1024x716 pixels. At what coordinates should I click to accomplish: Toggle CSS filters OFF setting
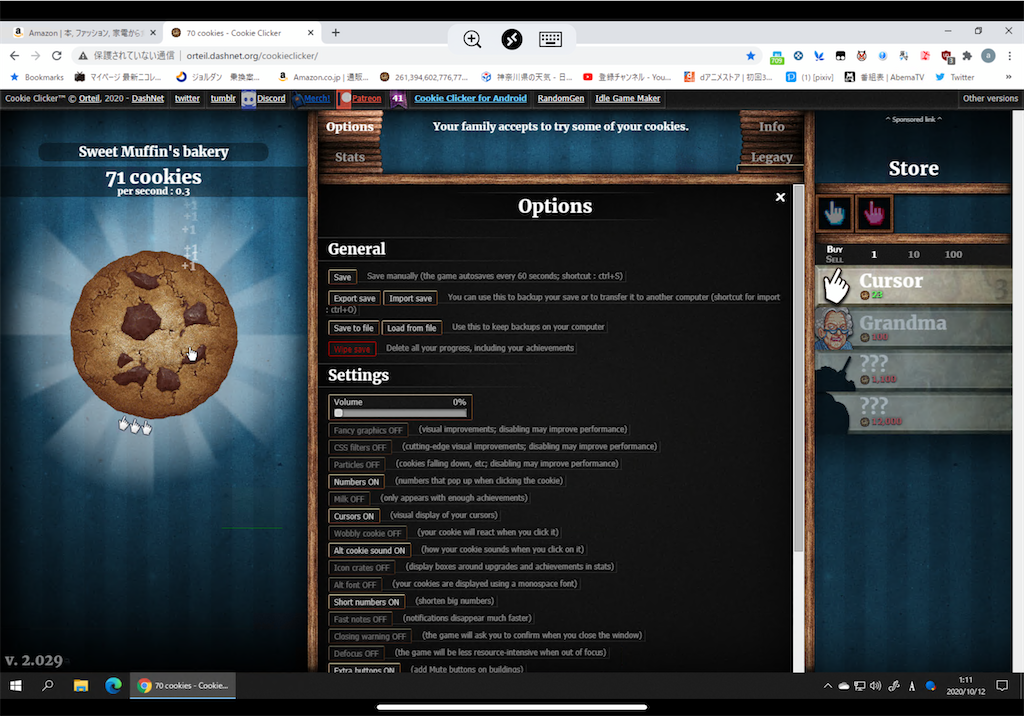click(360, 448)
